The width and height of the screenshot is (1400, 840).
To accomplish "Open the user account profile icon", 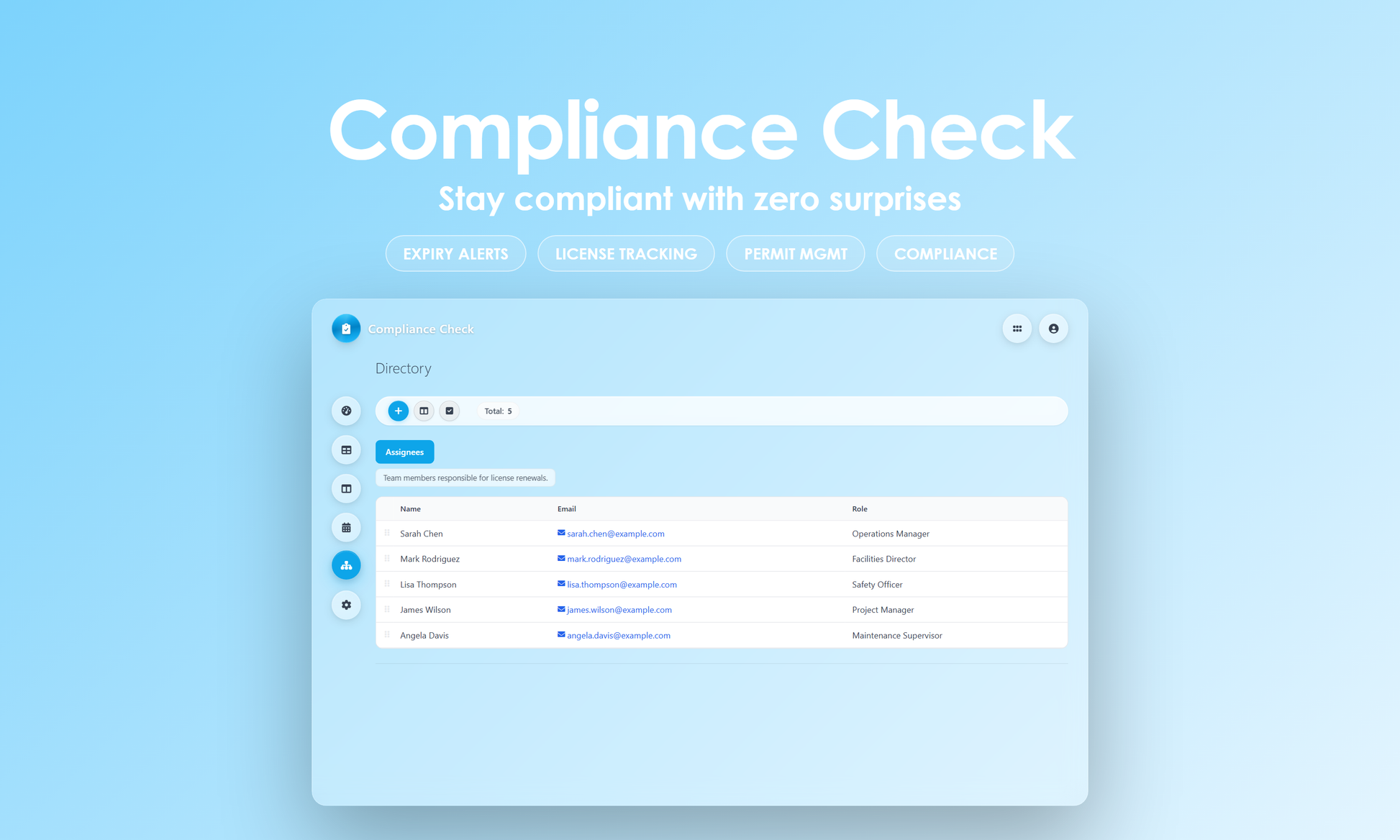I will pyautogui.click(x=1053, y=329).
